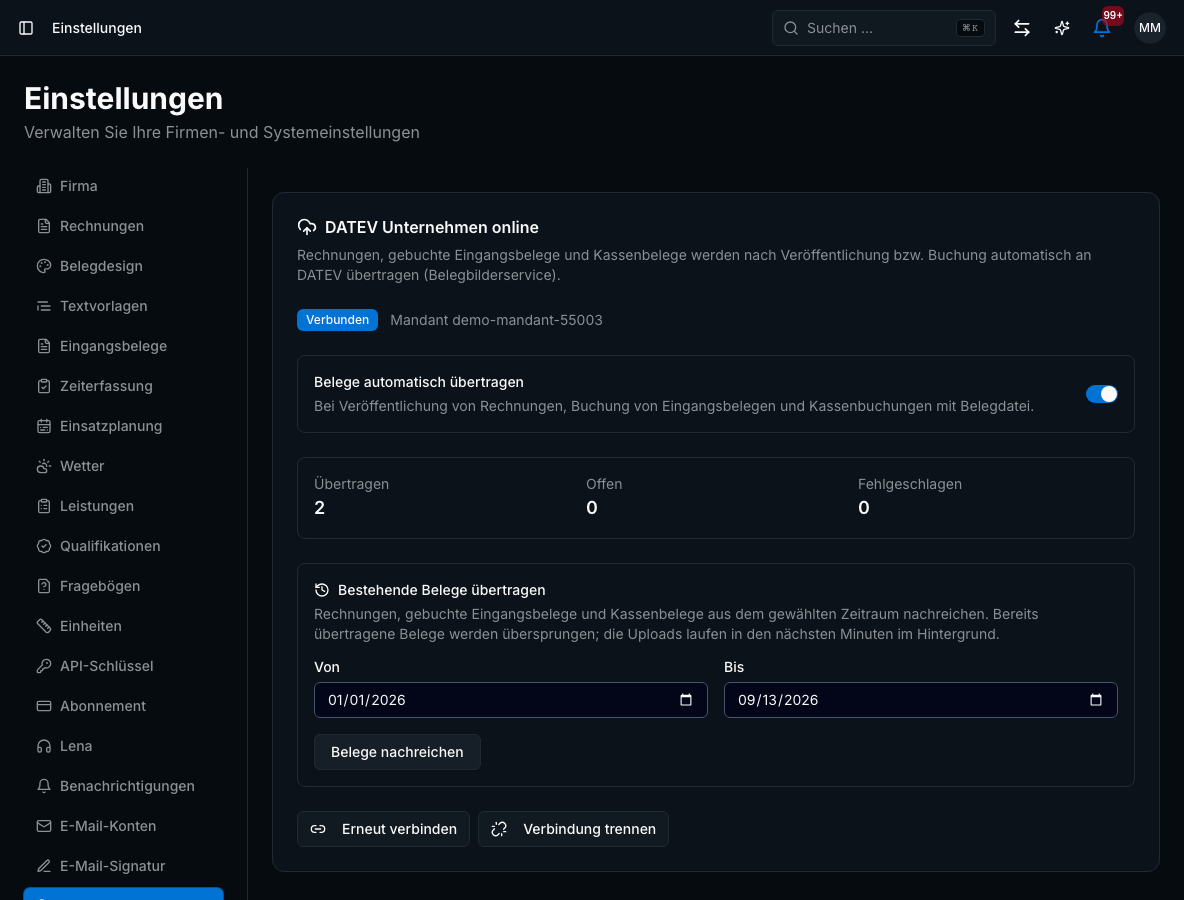Open notifications bell with 99+ badge
The height and width of the screenshot is (900, 1184).
1102,28
